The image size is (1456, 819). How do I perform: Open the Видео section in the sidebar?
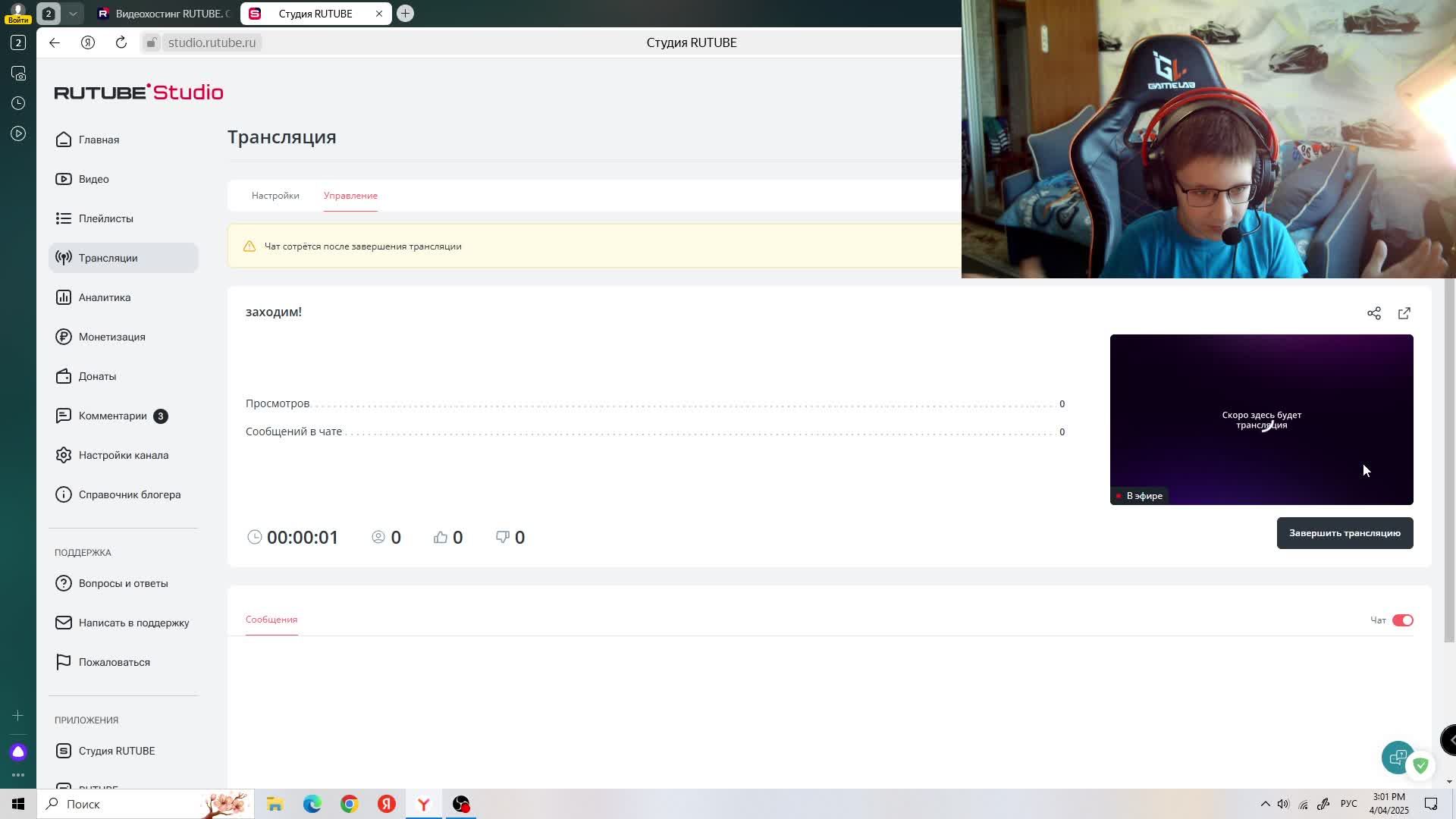93,179
